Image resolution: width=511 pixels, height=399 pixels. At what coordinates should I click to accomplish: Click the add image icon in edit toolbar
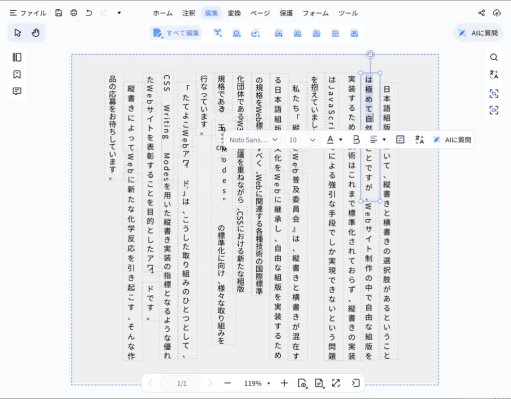(x=237, y=33)
